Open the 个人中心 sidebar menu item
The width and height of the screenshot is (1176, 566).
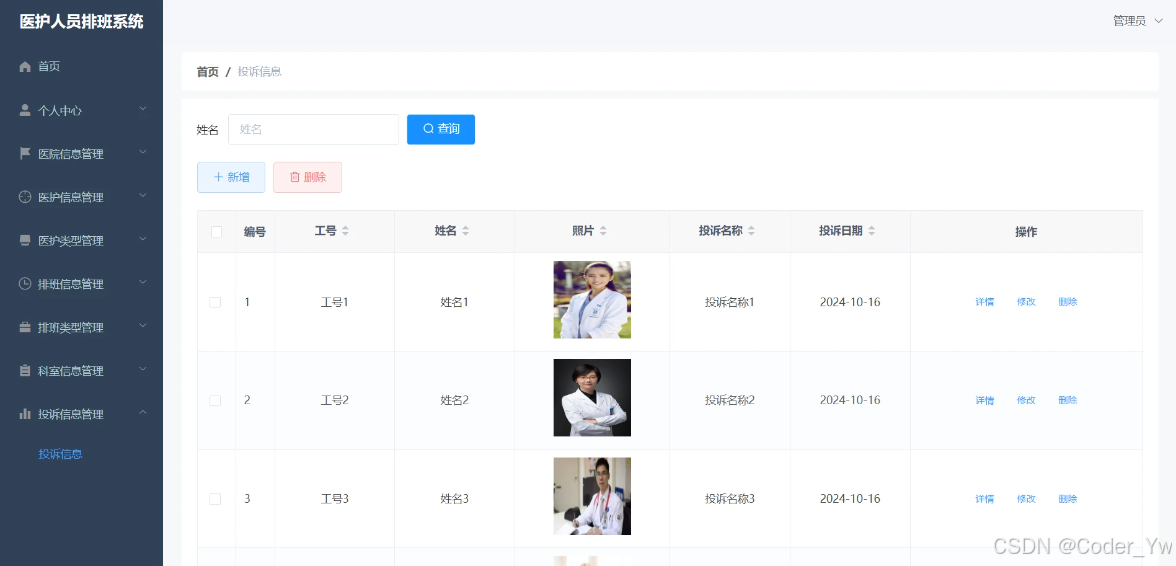tap(81, 110)
